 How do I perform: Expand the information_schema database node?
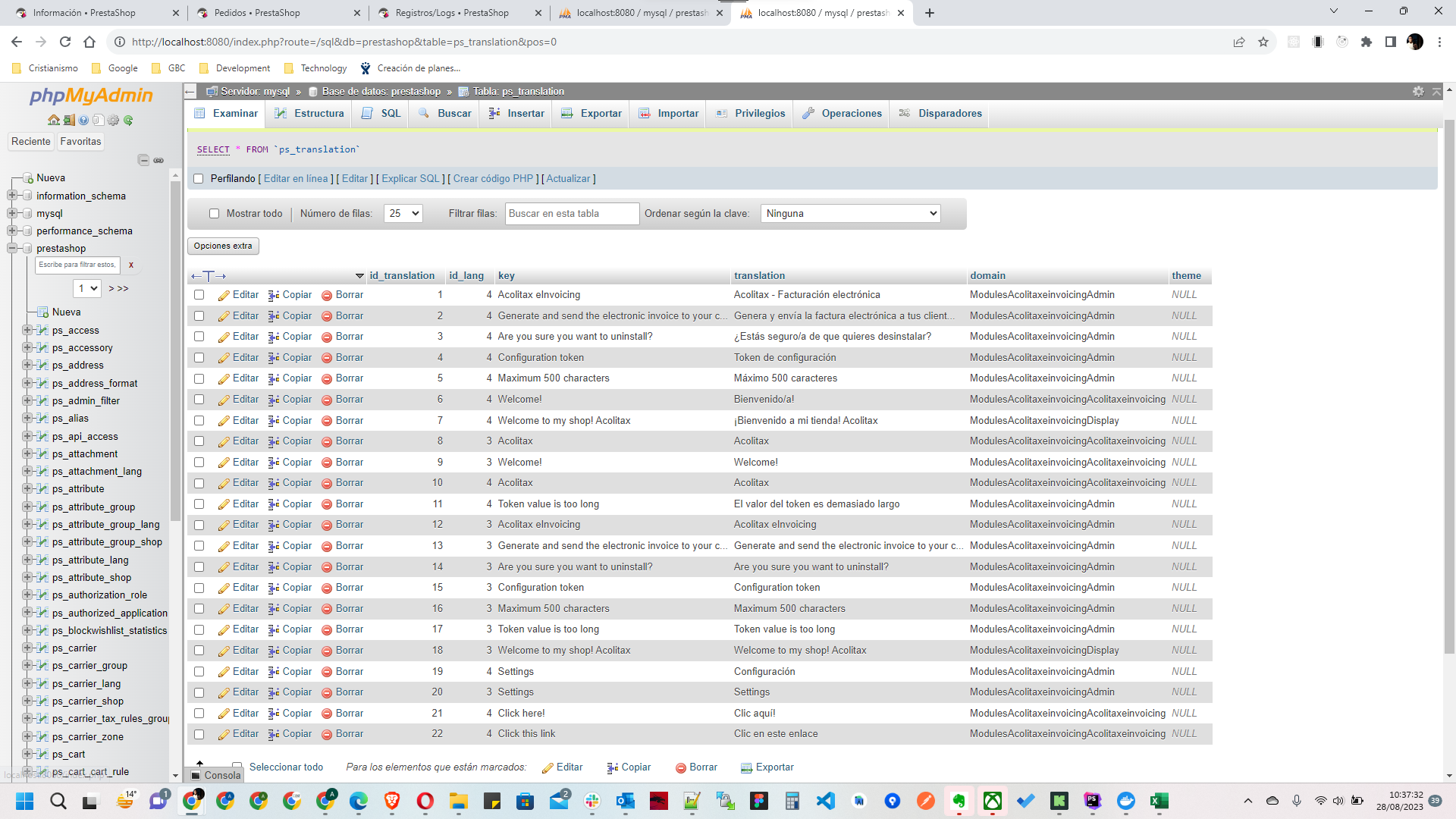[12, 196]
